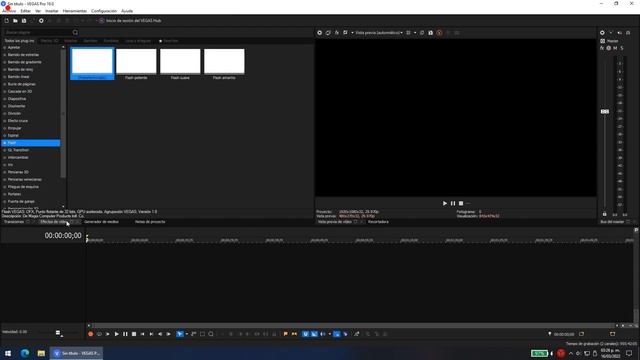This screenshot has height=360, width=640.
Task: Insert a region with orange region icon
Action: (x=294, y=334)
